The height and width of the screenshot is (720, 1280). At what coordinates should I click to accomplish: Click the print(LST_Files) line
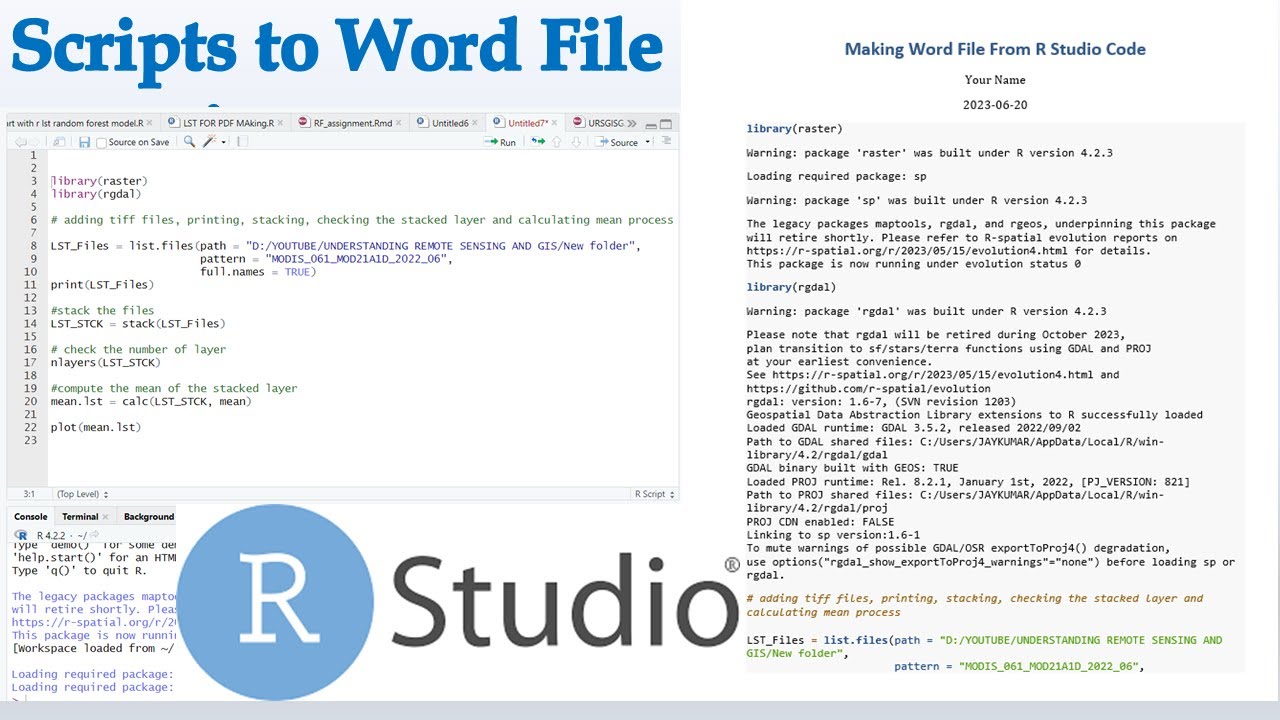[103, 285]
